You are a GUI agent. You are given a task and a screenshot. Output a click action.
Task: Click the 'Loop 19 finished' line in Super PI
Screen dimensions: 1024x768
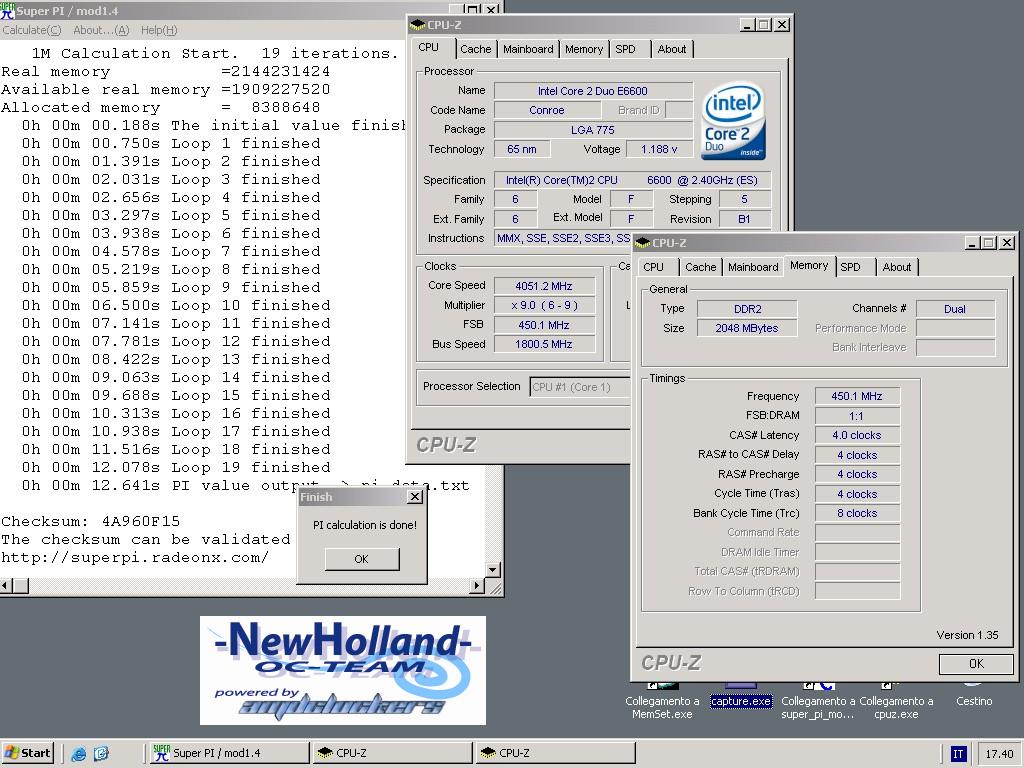coord(251,468)
